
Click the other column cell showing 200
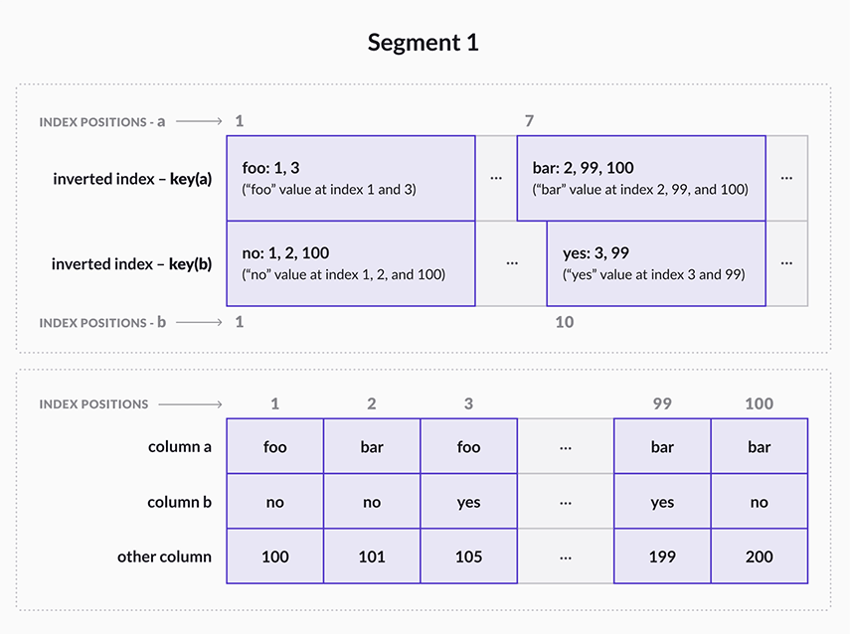tap(759, 556)
